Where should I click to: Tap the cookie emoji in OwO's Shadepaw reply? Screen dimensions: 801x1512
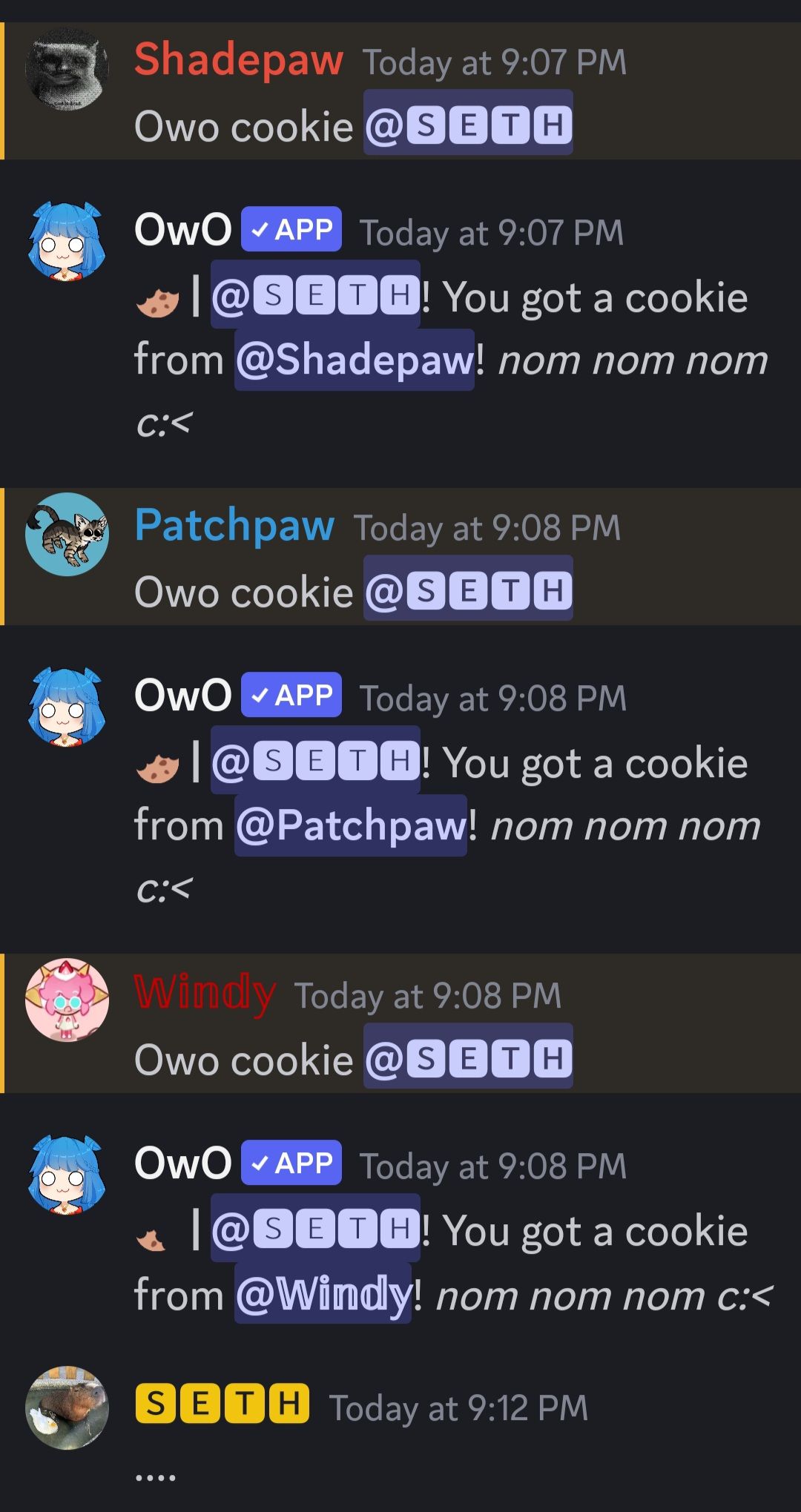tap(158, 302)
